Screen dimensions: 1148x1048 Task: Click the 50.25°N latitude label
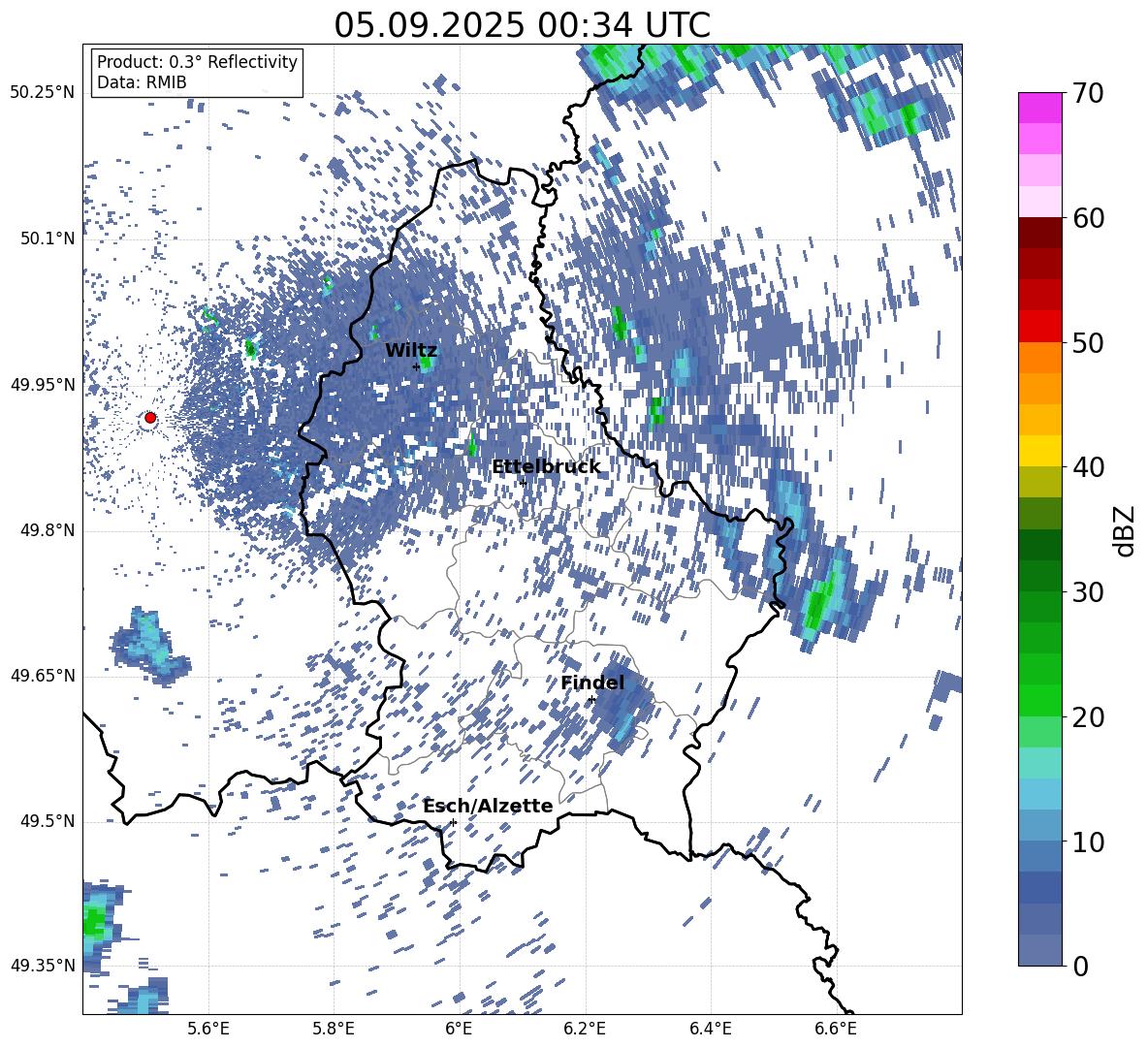pos(44,93)
